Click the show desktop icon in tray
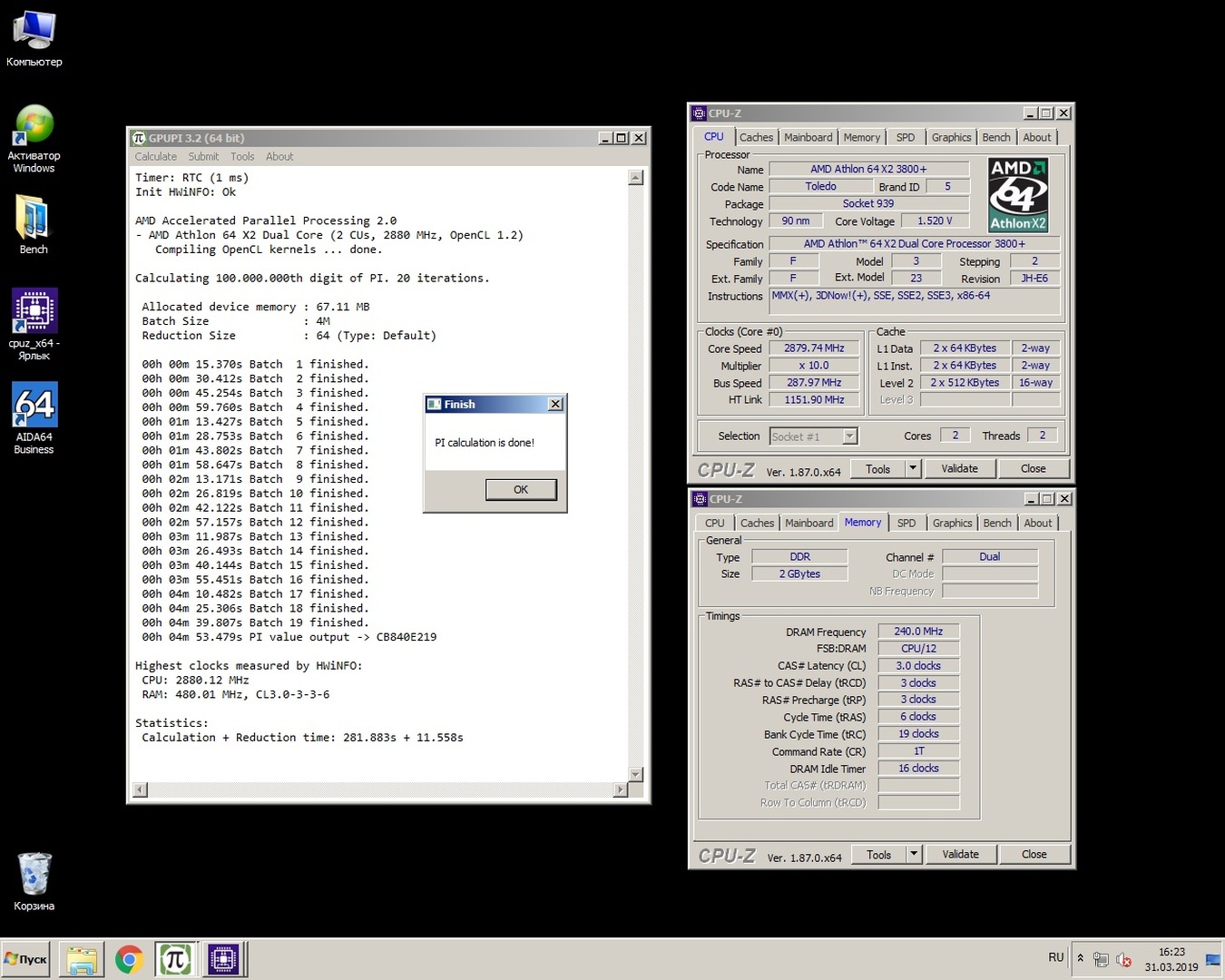Viewport: 1225px width, 980px height. click(1212, 959)
